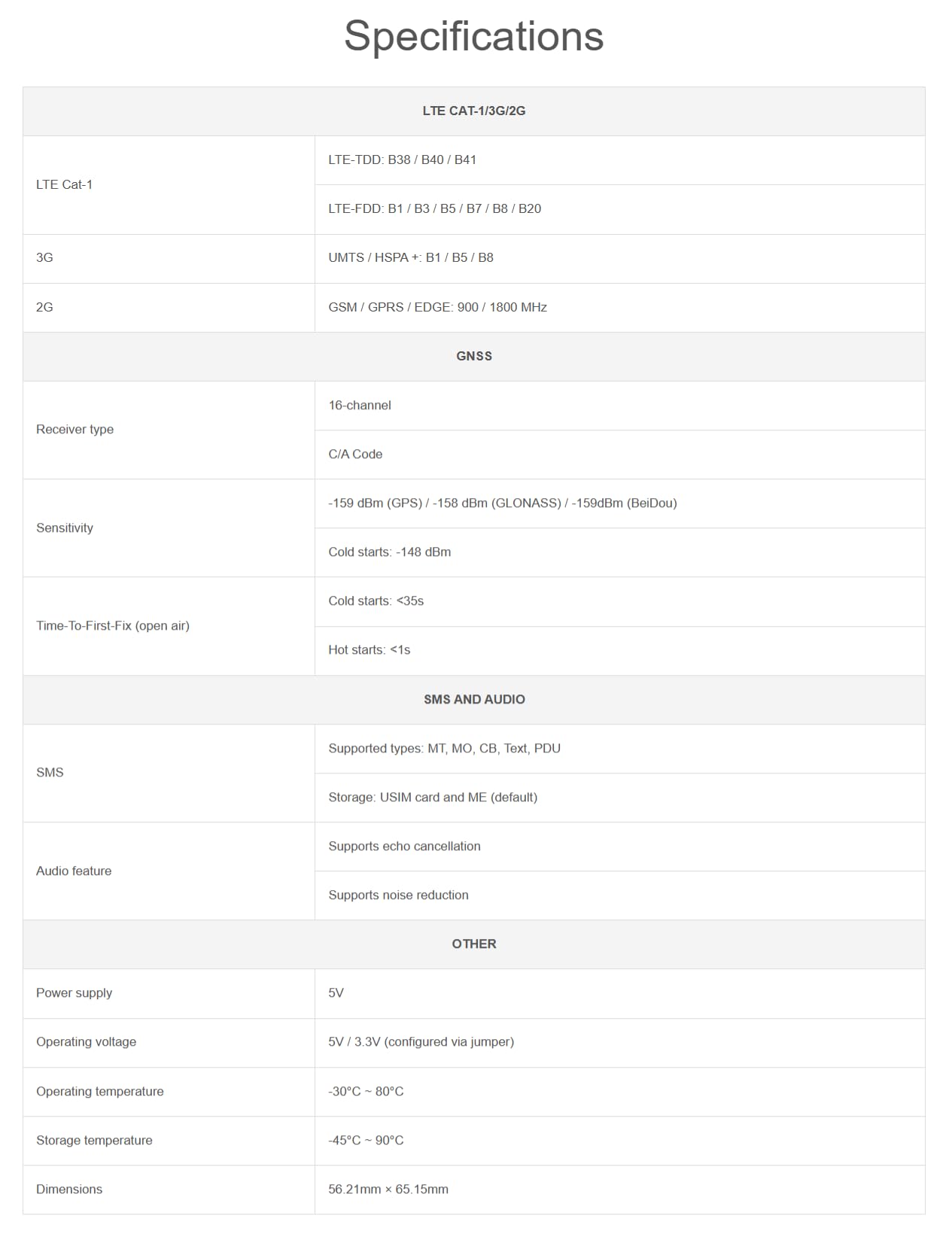
Task: Select Hot starts <1s cell
Action: (x=620, y=651)
